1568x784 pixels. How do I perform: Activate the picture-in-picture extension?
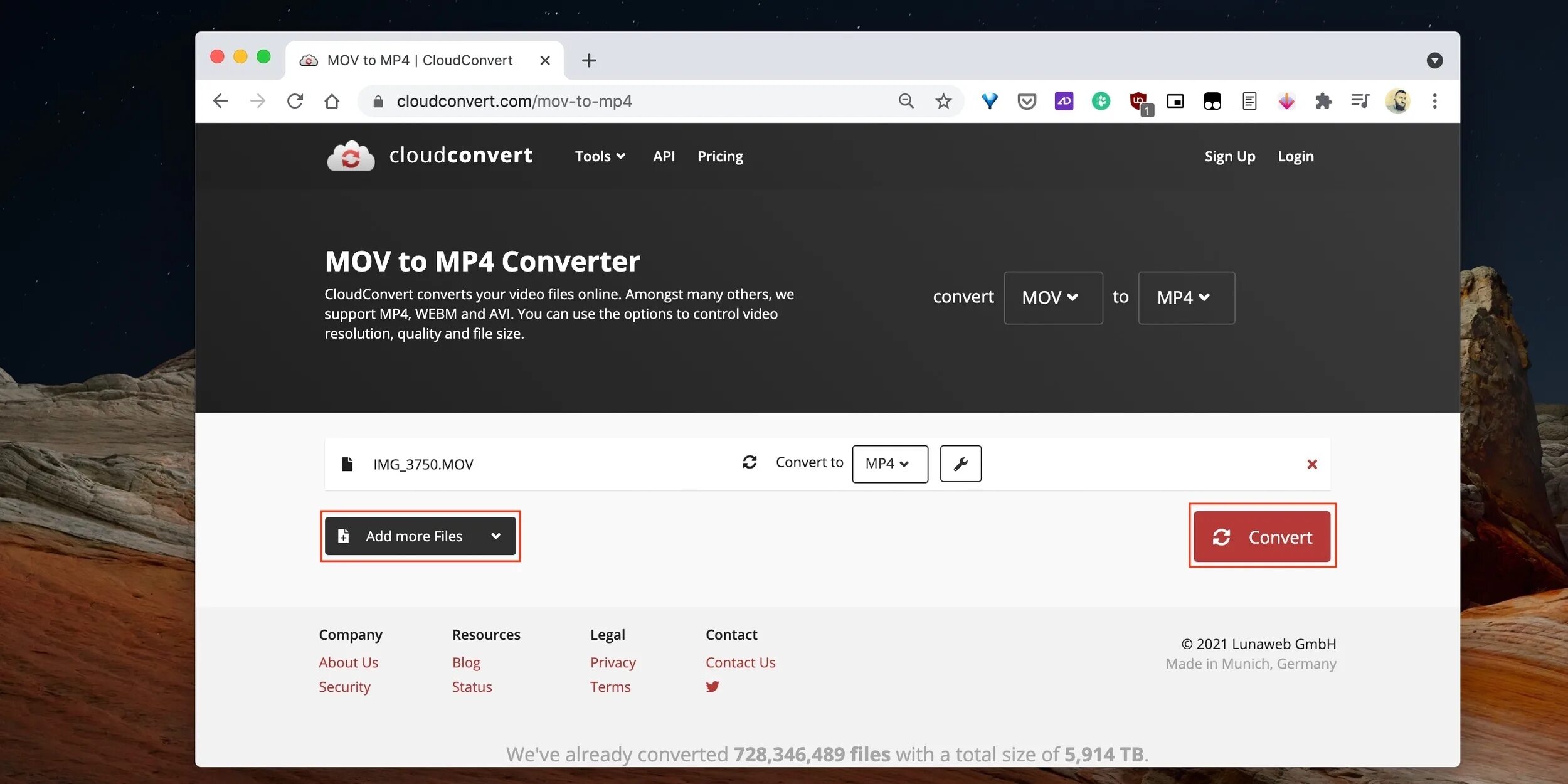(1175, 101)
